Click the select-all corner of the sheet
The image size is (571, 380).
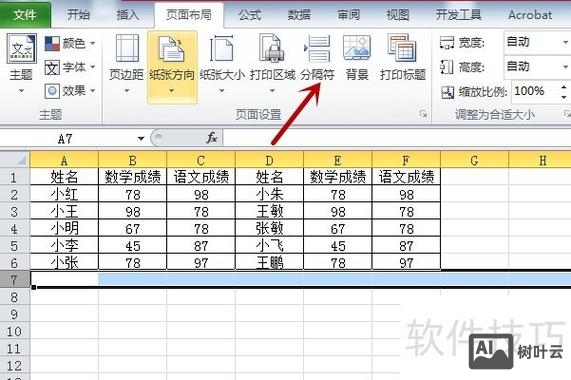15,160
